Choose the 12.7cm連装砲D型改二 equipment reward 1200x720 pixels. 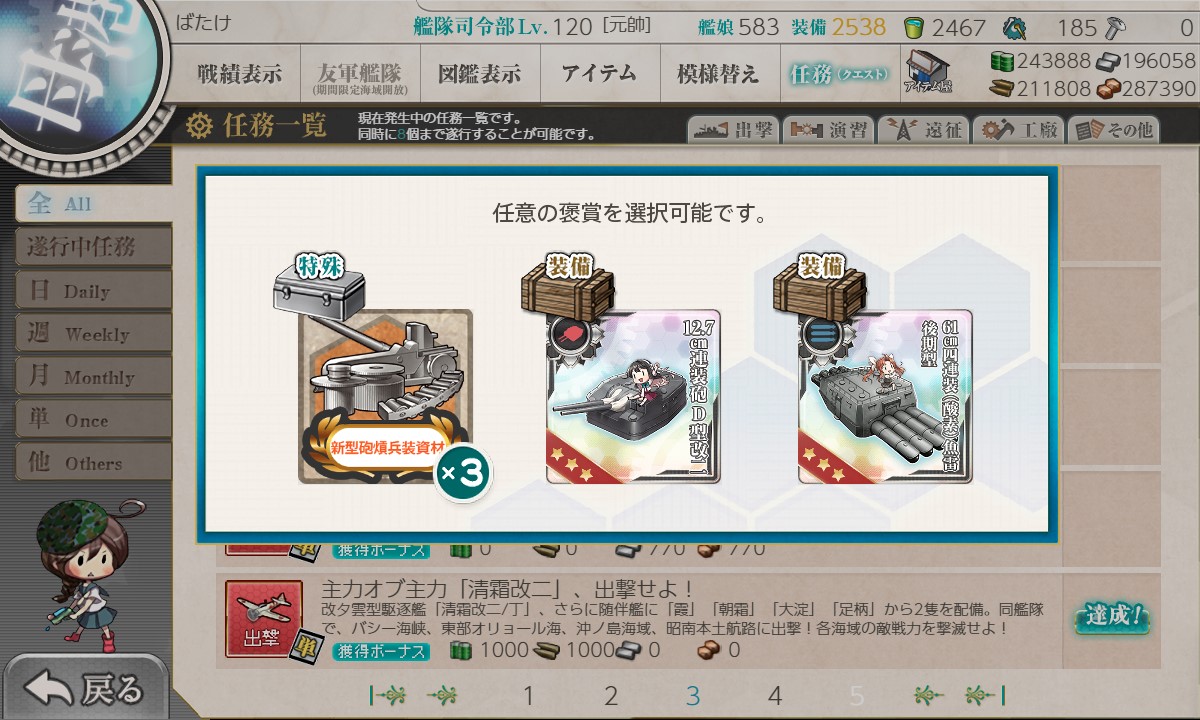click(633, 396)
